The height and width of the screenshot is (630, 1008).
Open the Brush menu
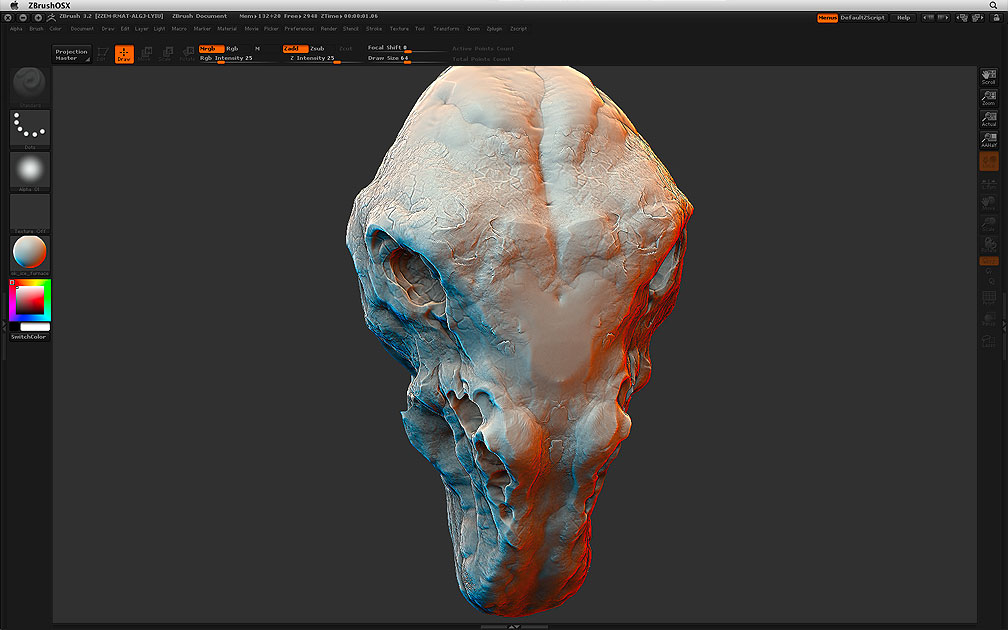tap(36, 29)
